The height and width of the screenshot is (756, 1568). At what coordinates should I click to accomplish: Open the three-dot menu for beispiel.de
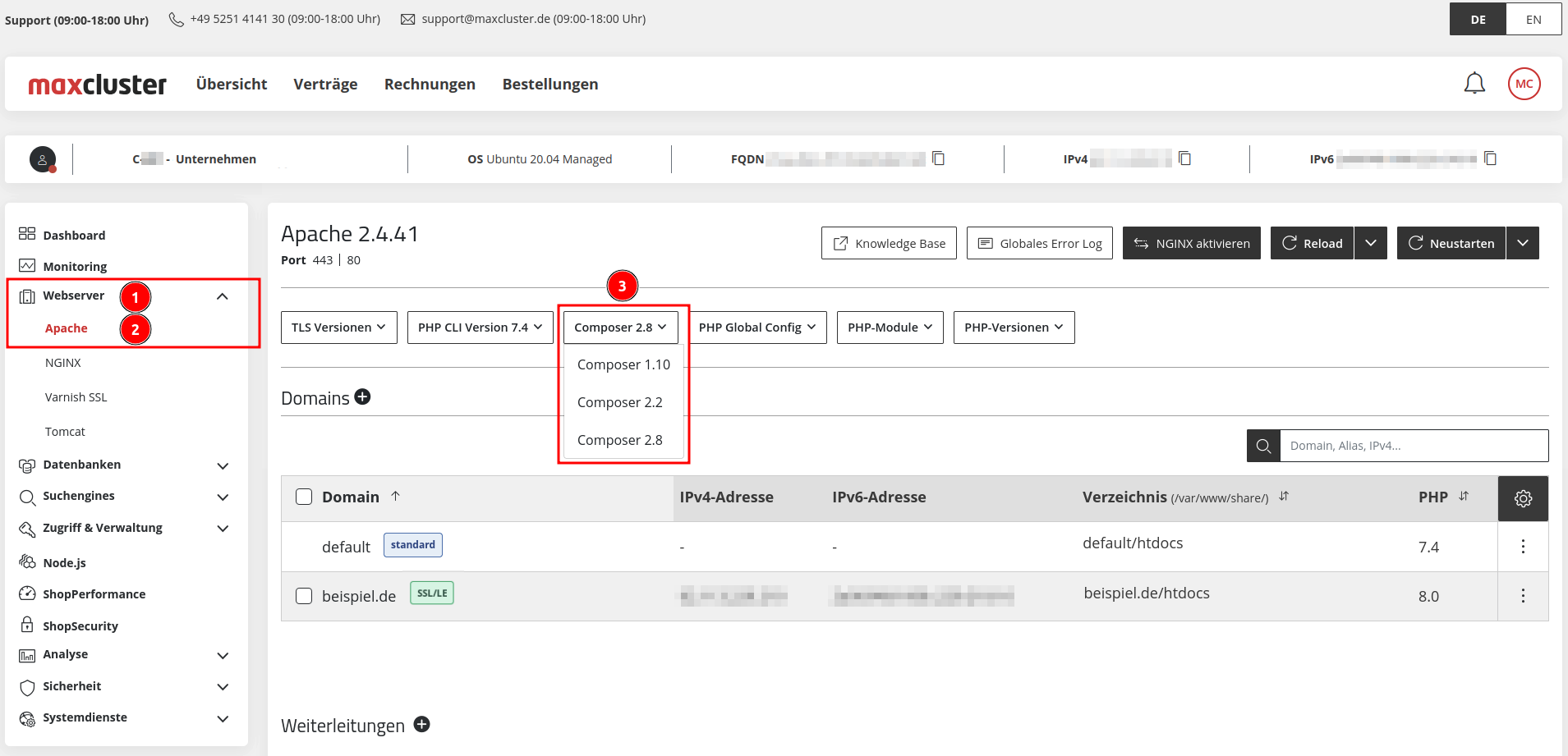(x=1523, y=596)
